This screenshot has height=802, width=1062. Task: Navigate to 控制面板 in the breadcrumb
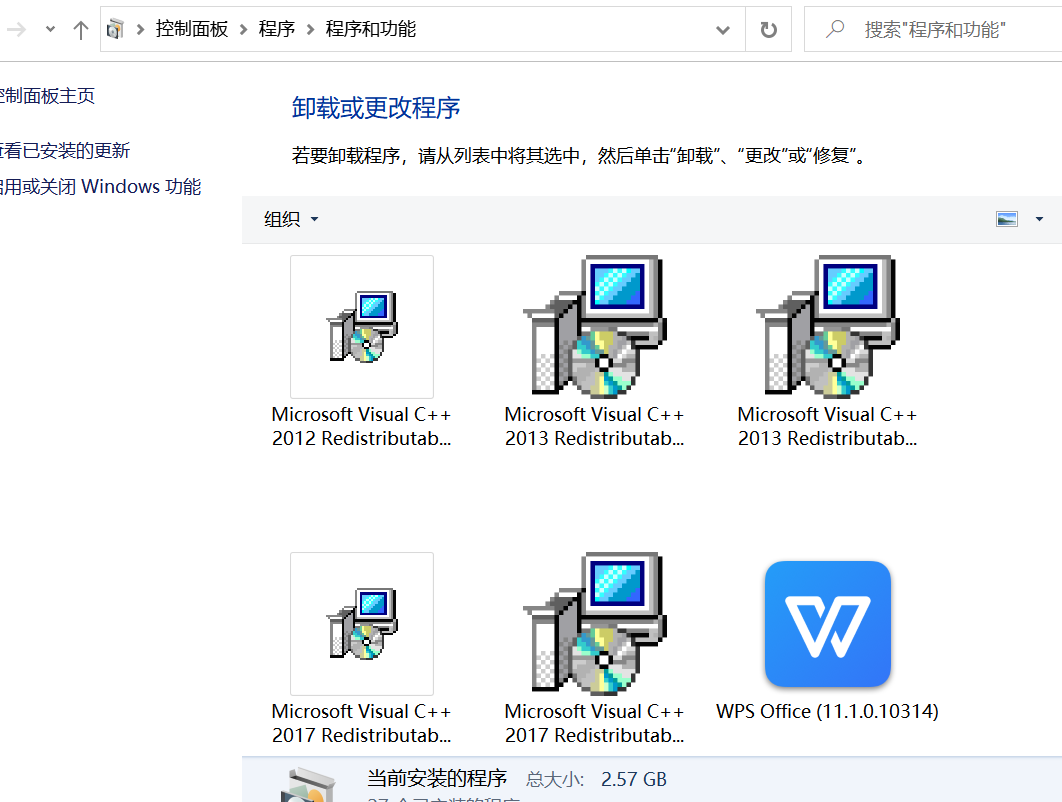click(192, 29)
